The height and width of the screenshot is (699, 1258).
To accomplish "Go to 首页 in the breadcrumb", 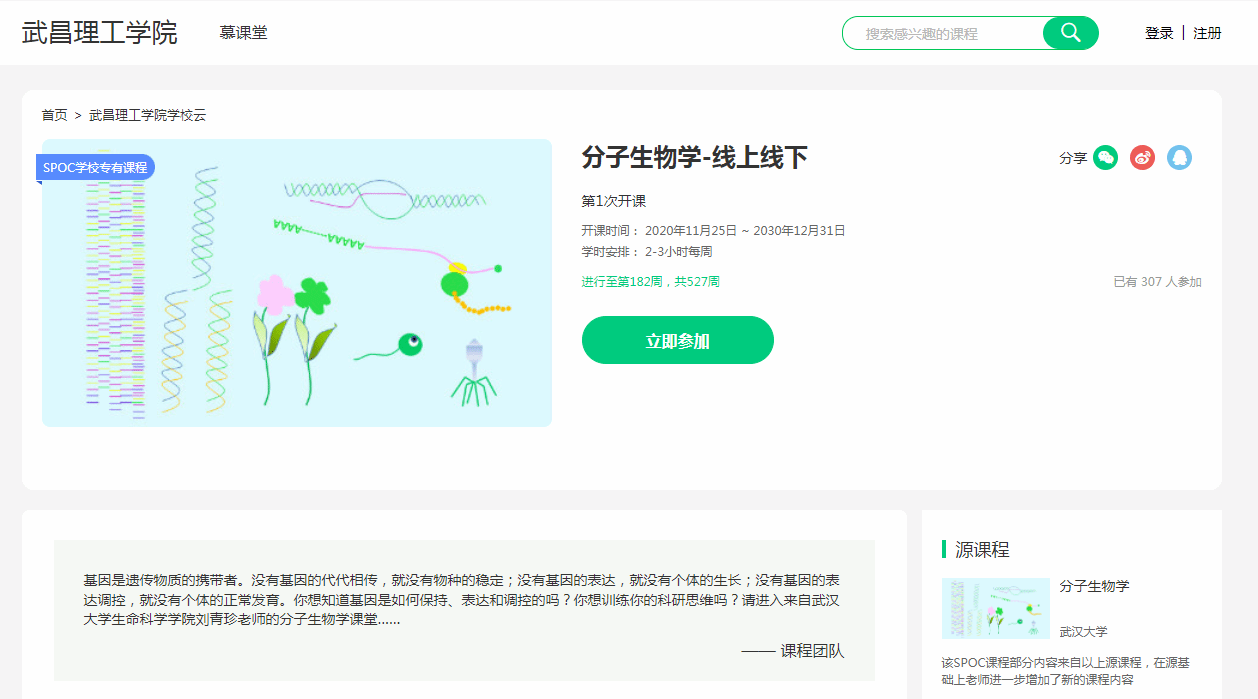I will coord(54,115).
